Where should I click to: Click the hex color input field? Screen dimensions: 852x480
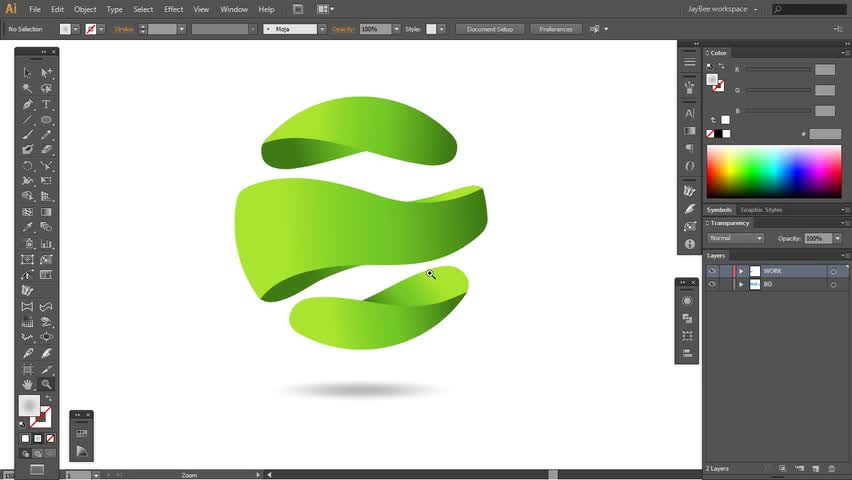[825, 134]
